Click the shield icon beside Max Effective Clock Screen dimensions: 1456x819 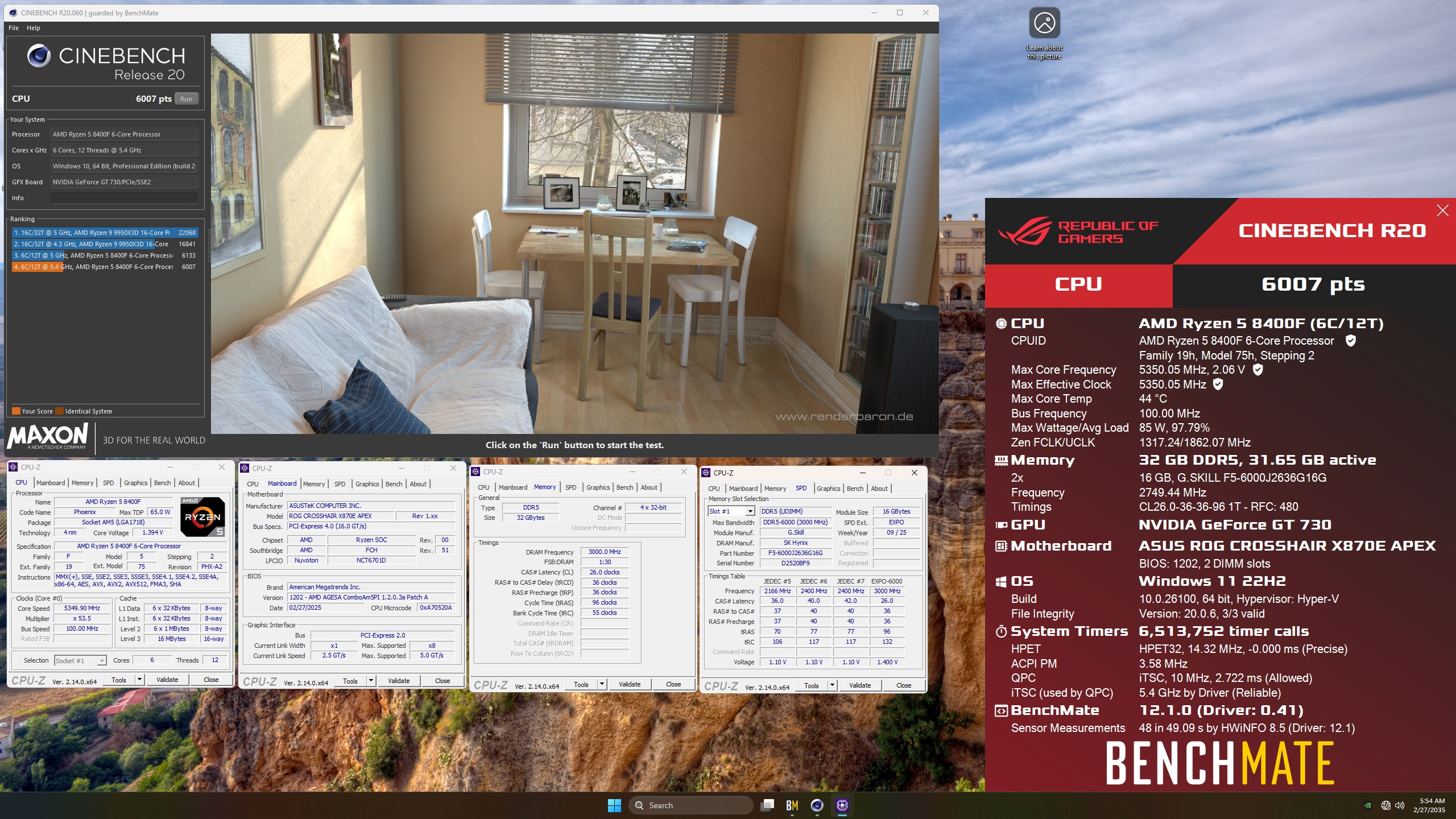1218,384
